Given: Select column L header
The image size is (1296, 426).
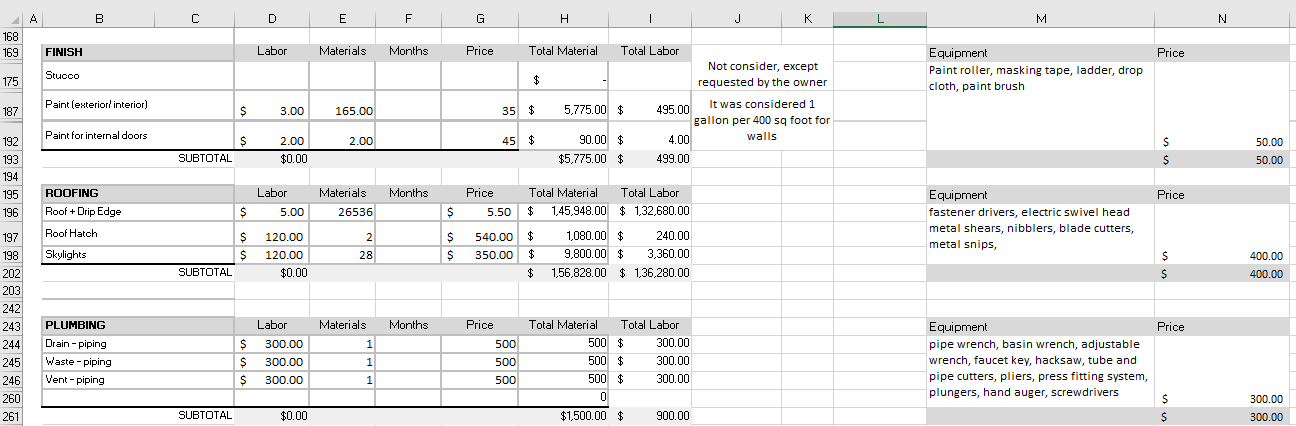Looking at the screenshot, I should (880, 18).
